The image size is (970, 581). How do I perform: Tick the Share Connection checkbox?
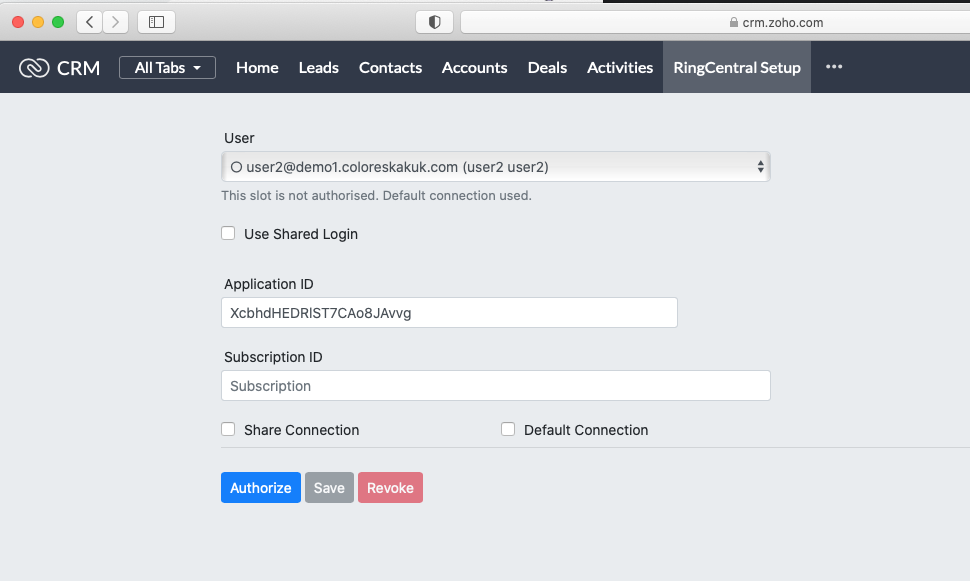(229, 429)
